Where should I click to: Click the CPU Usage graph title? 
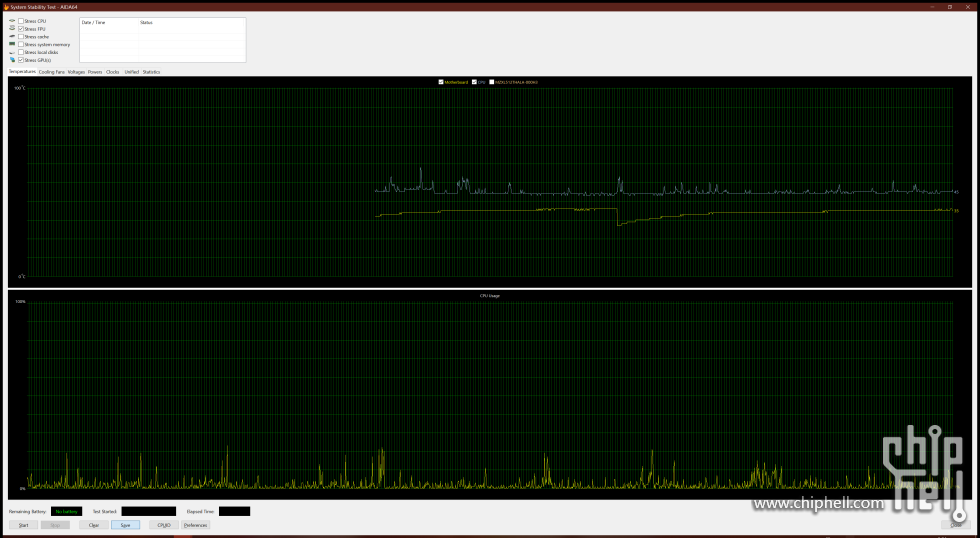[489, 296]
